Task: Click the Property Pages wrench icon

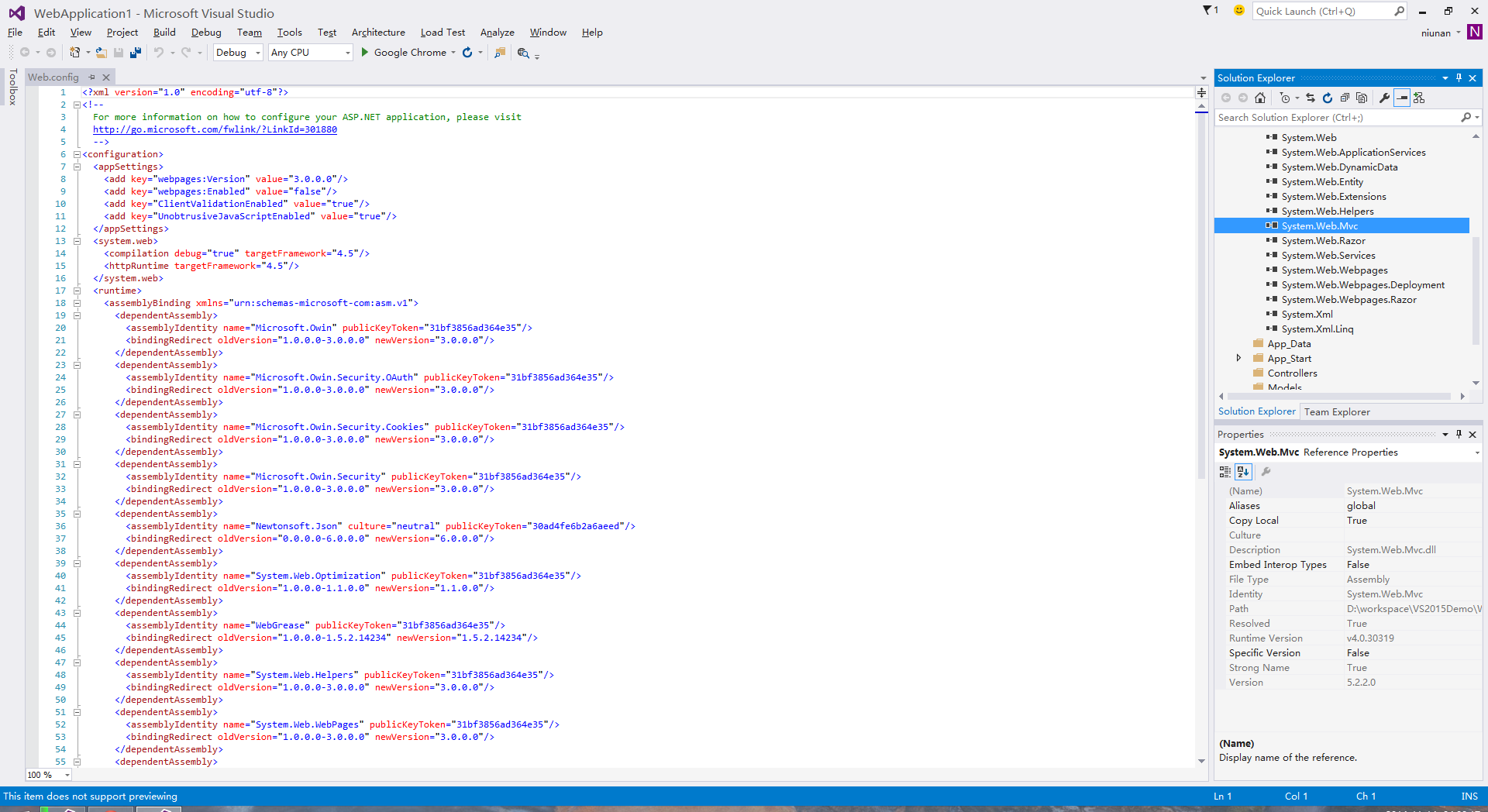Action: [x=1266, y=471]
